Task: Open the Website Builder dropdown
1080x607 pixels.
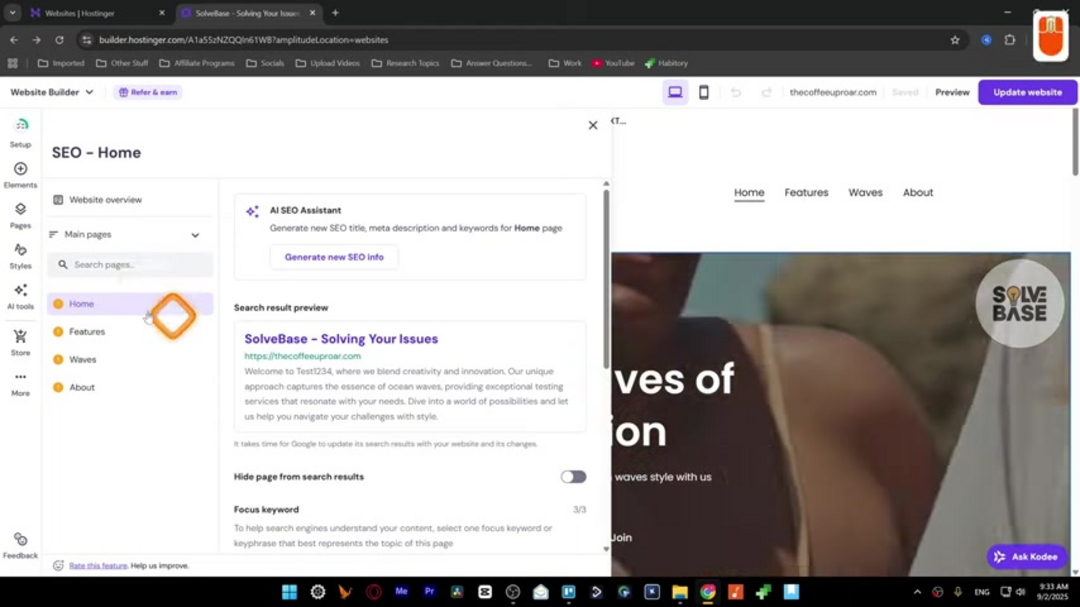Action: [x=52, y=92]
